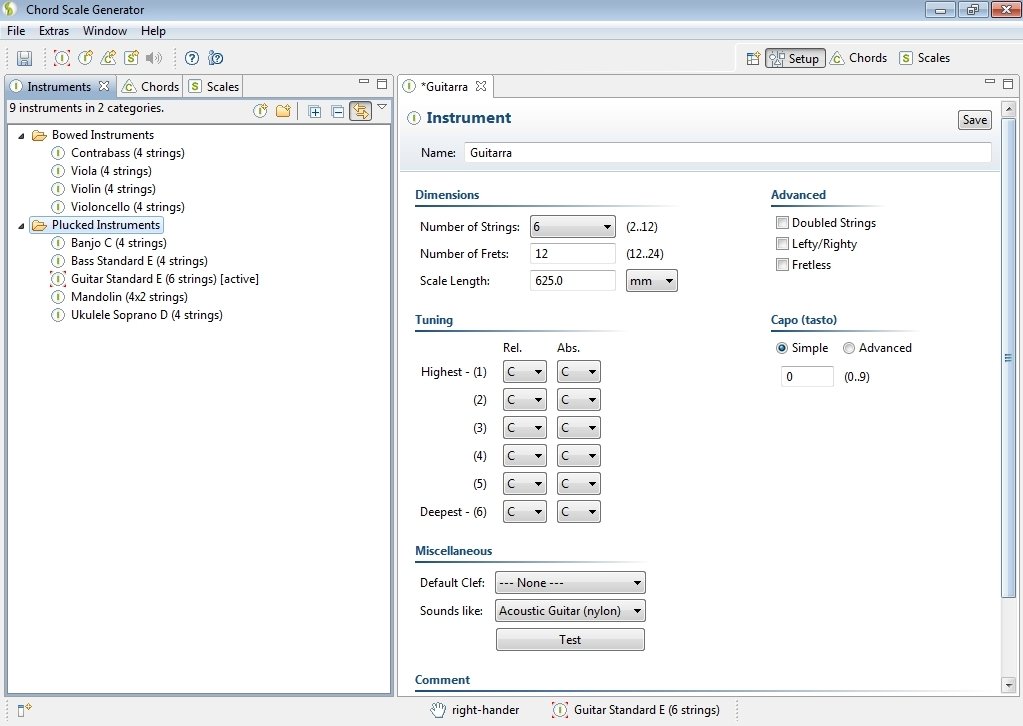Viewport: 1023px width, 726px height.
Task: Open the Window menu
Action: [104, 31]
